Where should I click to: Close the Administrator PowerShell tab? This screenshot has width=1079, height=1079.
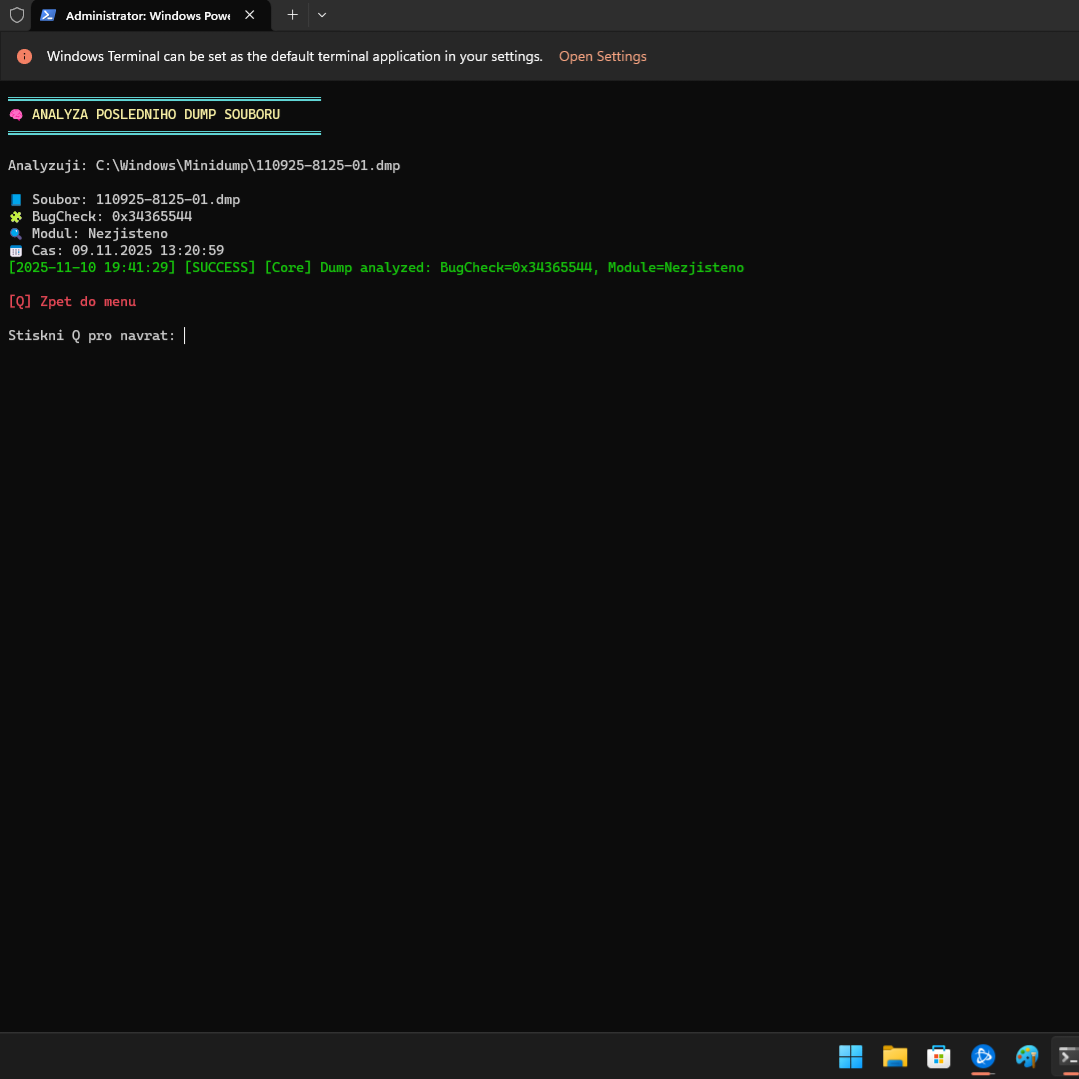tap(250, 15)
